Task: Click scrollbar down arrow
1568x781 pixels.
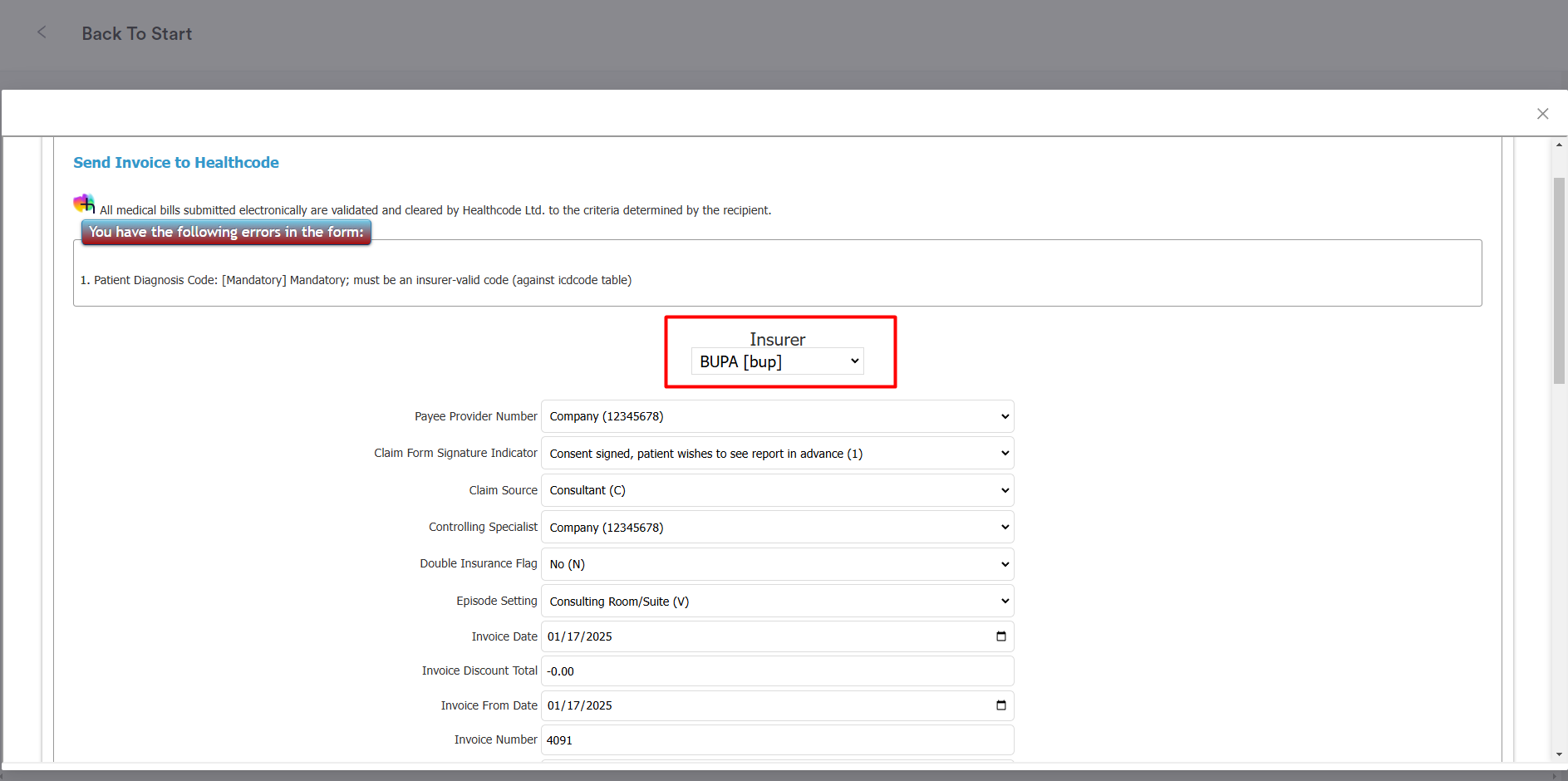Action: click(x=1559, y=754)
